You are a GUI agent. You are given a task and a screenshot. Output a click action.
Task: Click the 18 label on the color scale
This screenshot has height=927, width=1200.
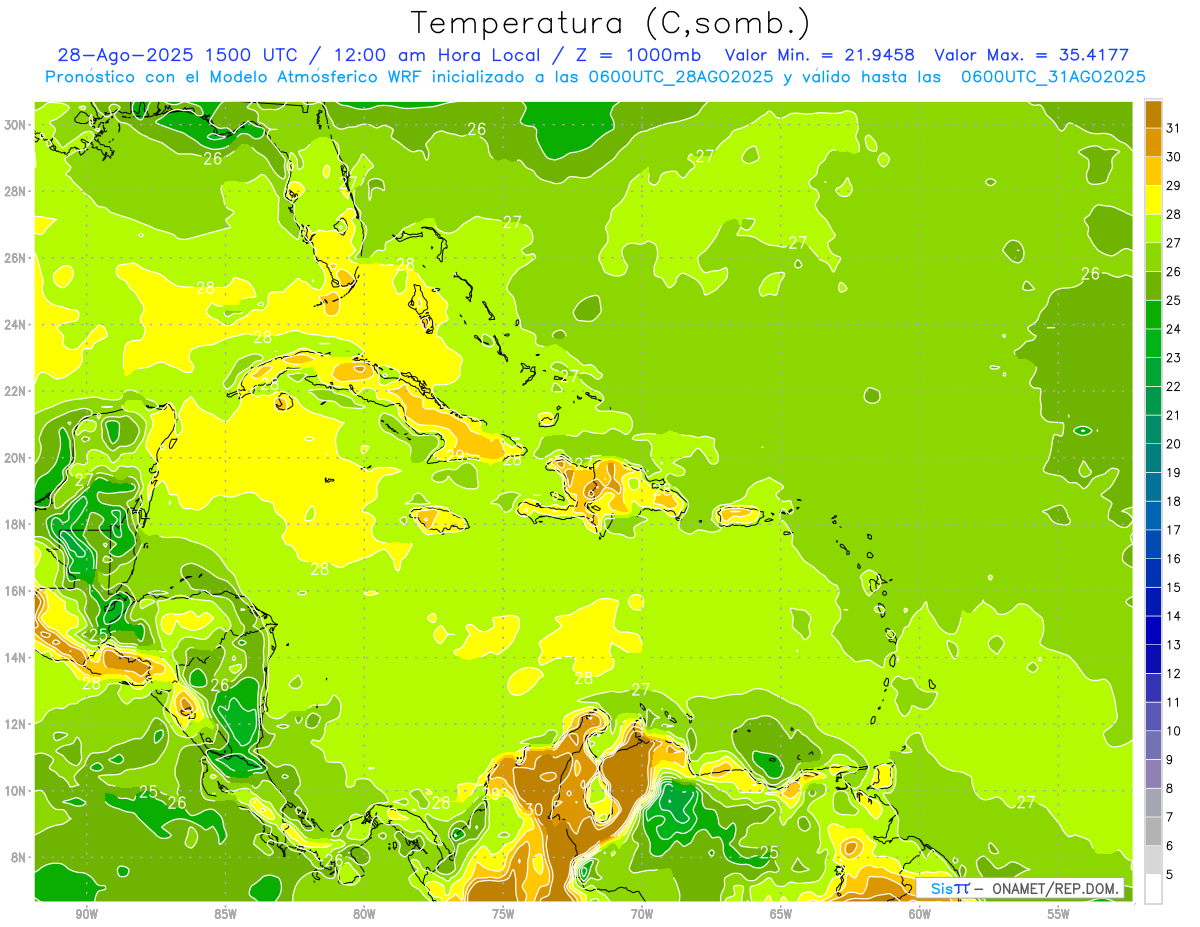1173,501
